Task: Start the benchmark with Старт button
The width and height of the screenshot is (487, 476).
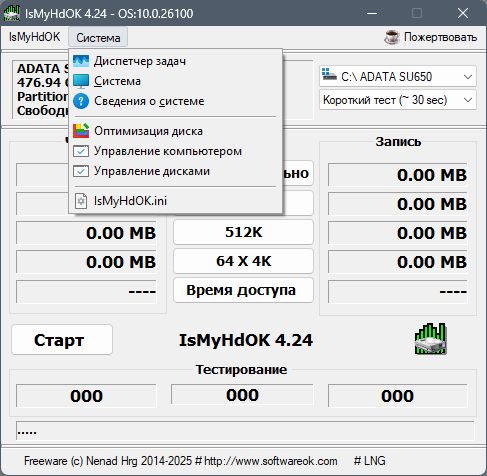Action: pos(62,340)
